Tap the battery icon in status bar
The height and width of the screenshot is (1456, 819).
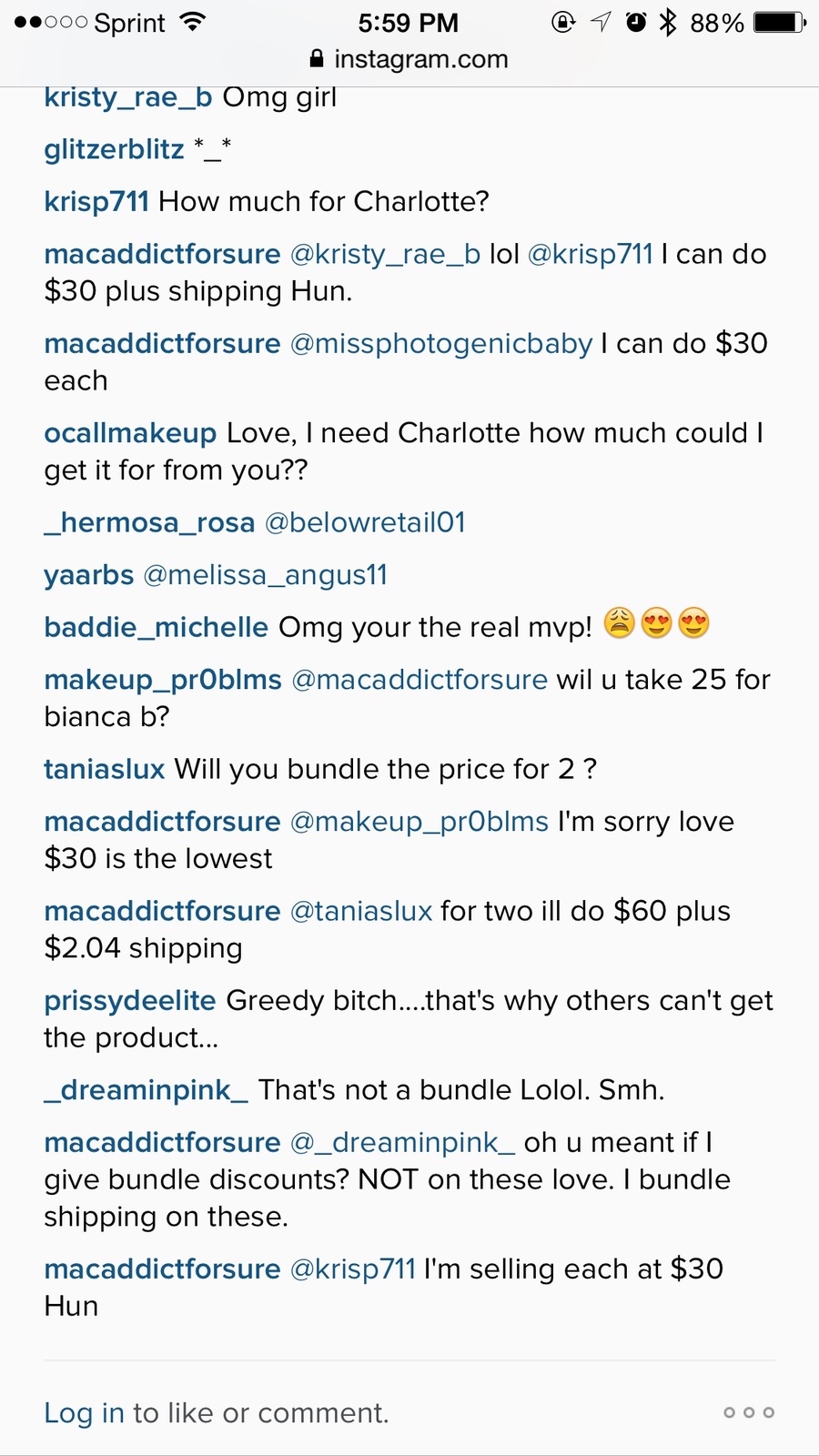tap(781, 22)
